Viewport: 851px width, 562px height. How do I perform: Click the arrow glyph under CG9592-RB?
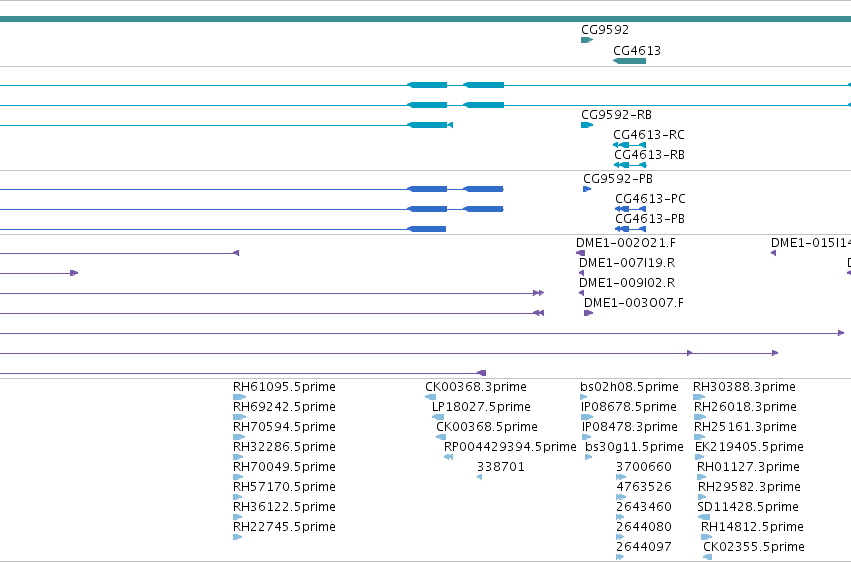(587, 125)
